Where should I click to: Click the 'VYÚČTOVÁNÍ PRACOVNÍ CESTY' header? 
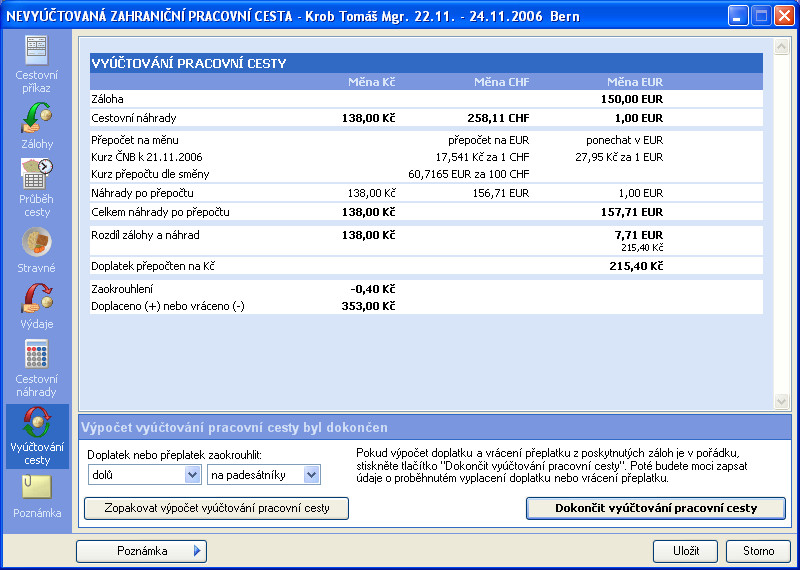pyautogui.click(x=189, y=64)
